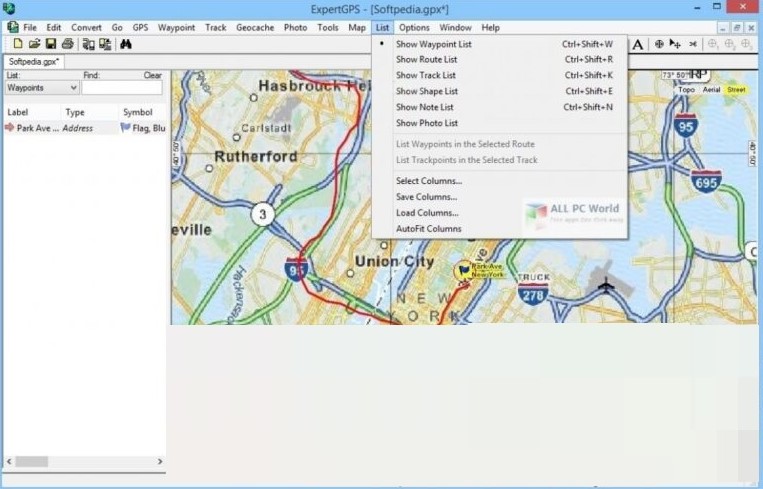Click the waypoint list horizontal scrollbar thumb

pos(32,461)
